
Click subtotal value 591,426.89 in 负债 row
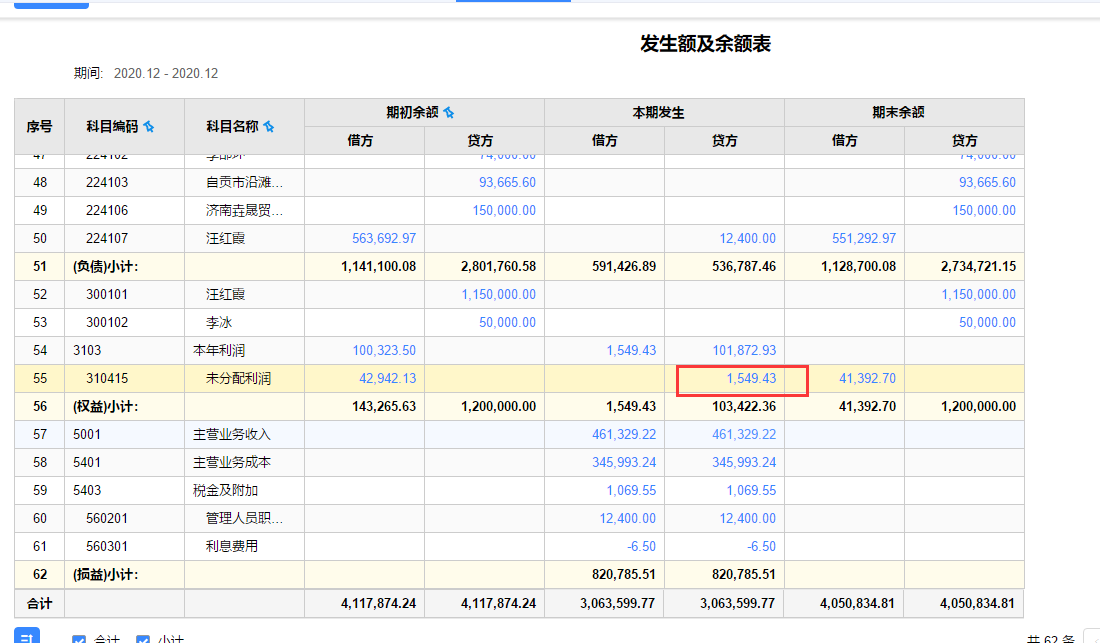tap(624, 266)
